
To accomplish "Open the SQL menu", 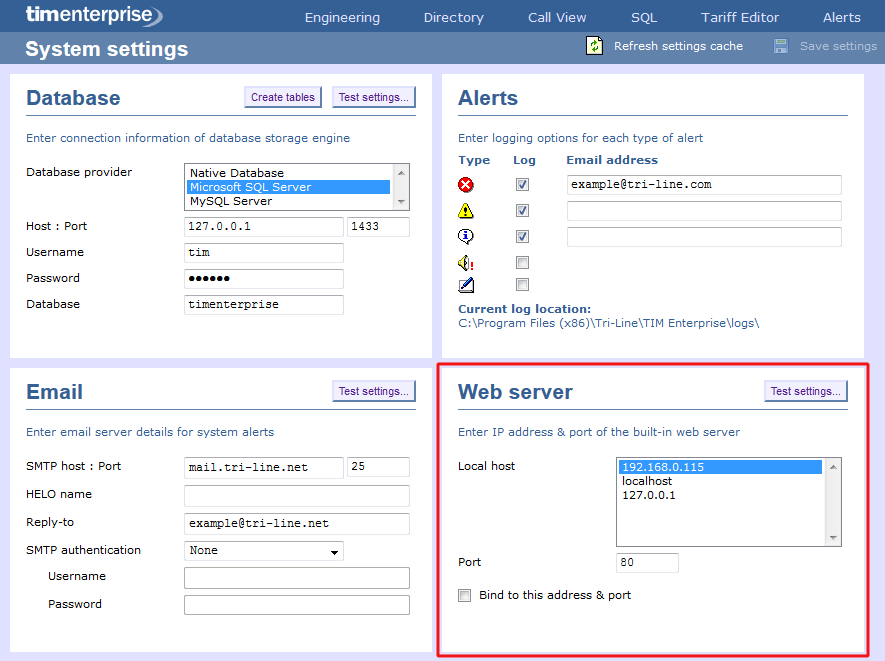I will (644, 17).
